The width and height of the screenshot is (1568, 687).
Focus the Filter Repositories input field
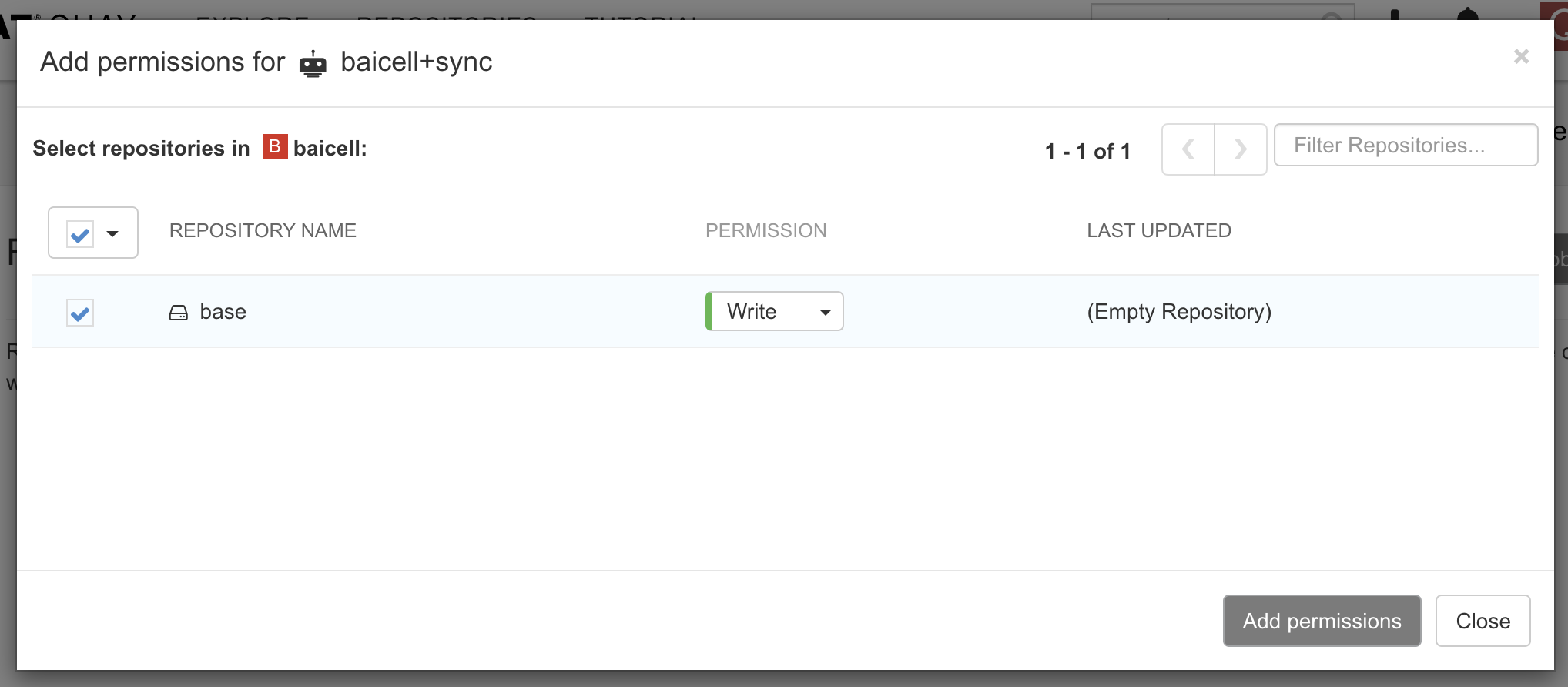(1406, 145)
